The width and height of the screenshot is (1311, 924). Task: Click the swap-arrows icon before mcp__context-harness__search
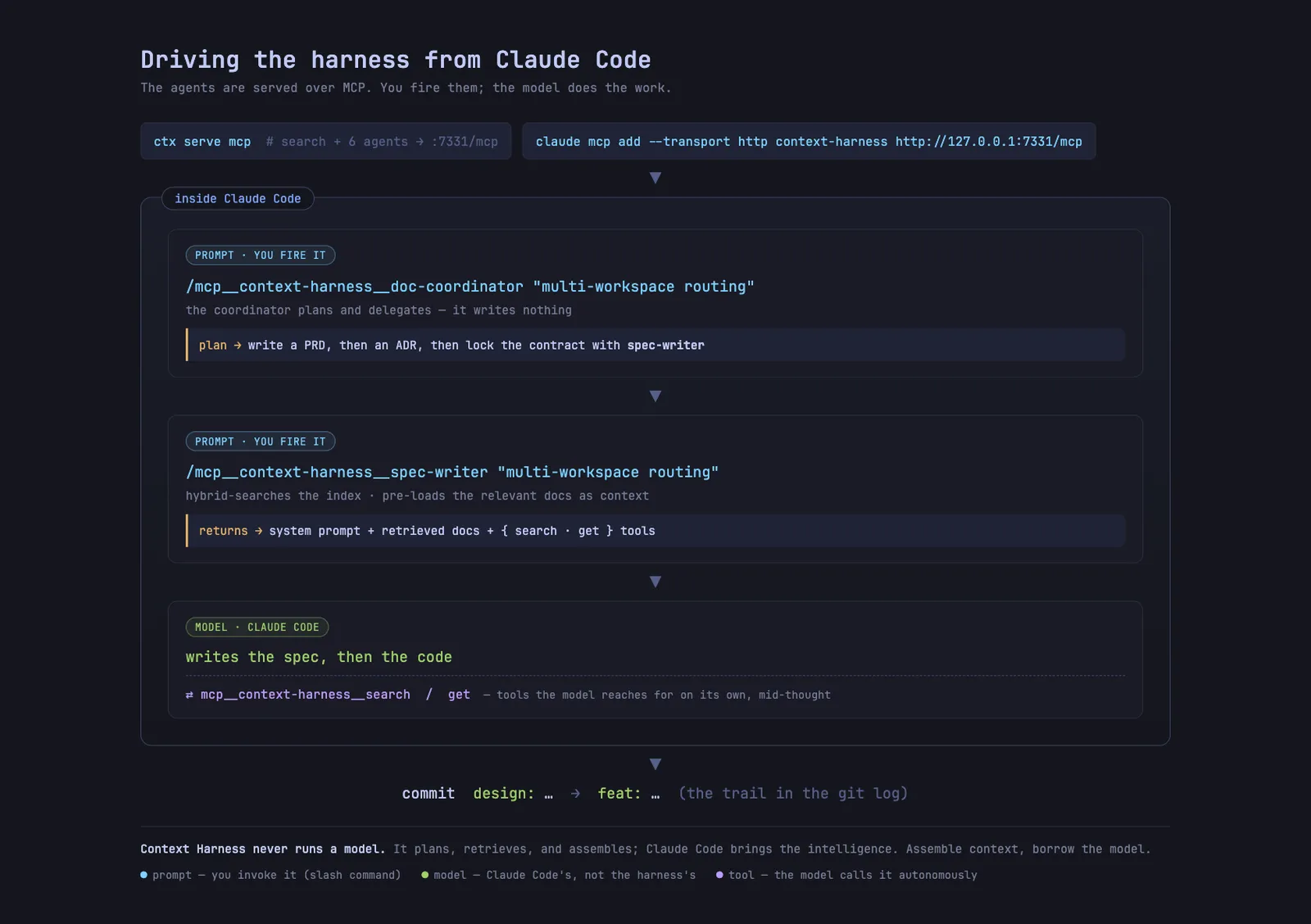(x=189, y=695)
